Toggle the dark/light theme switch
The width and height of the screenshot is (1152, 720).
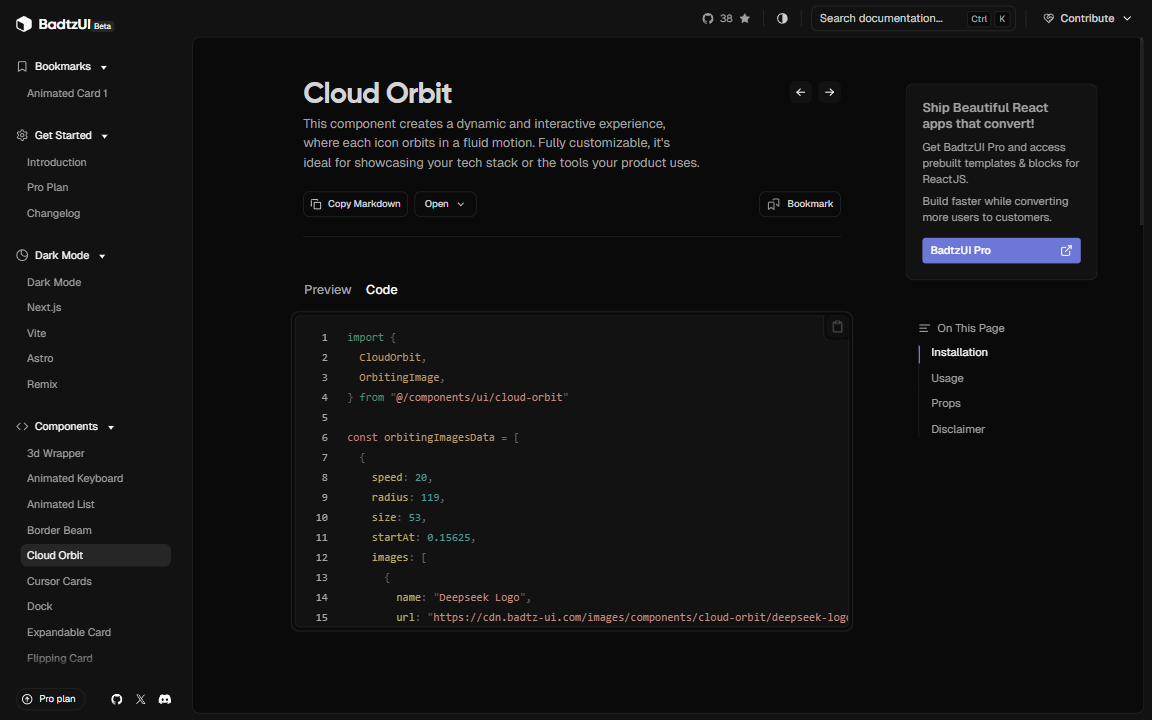(782, 18)
